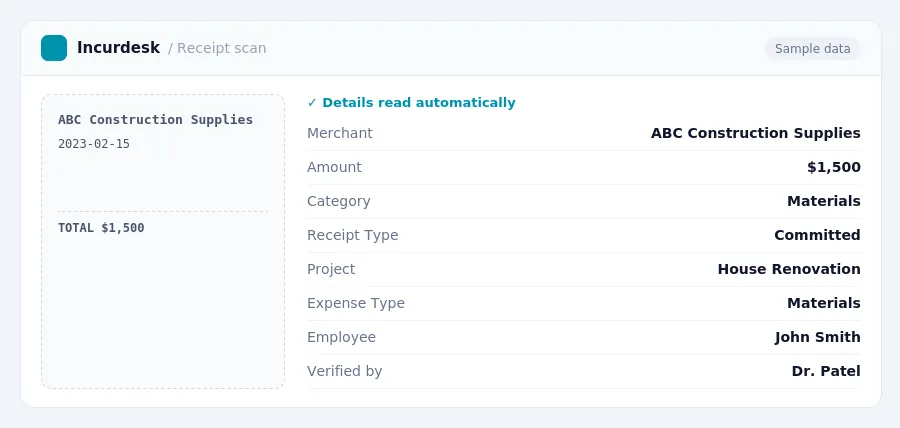Image resolution: width=900 pixels, height=428 pixels.
Task: Select the Committed receipt type value
Action: pos(817,235)
